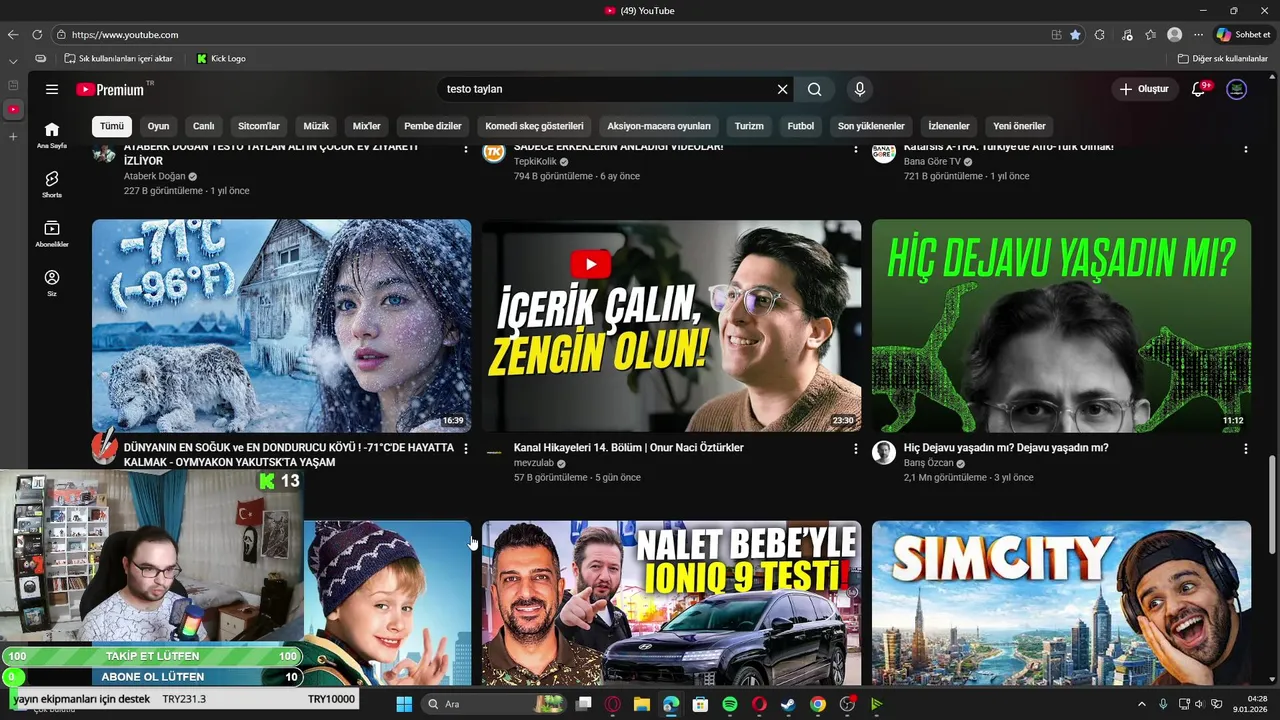Click the browser address bar URL
Screen dimensions: 1280x720
125,35
